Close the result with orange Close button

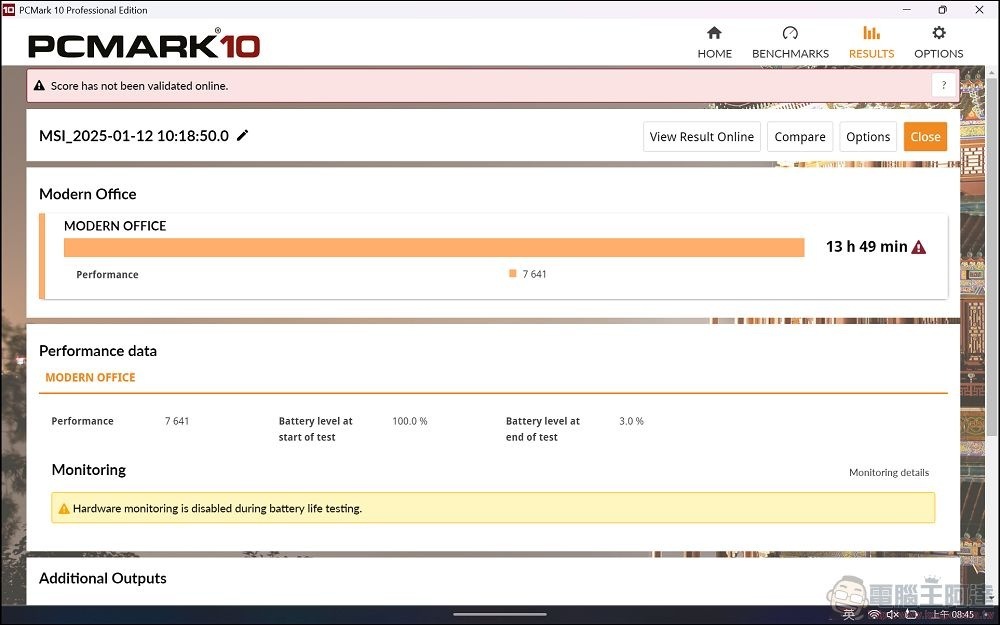925,137
